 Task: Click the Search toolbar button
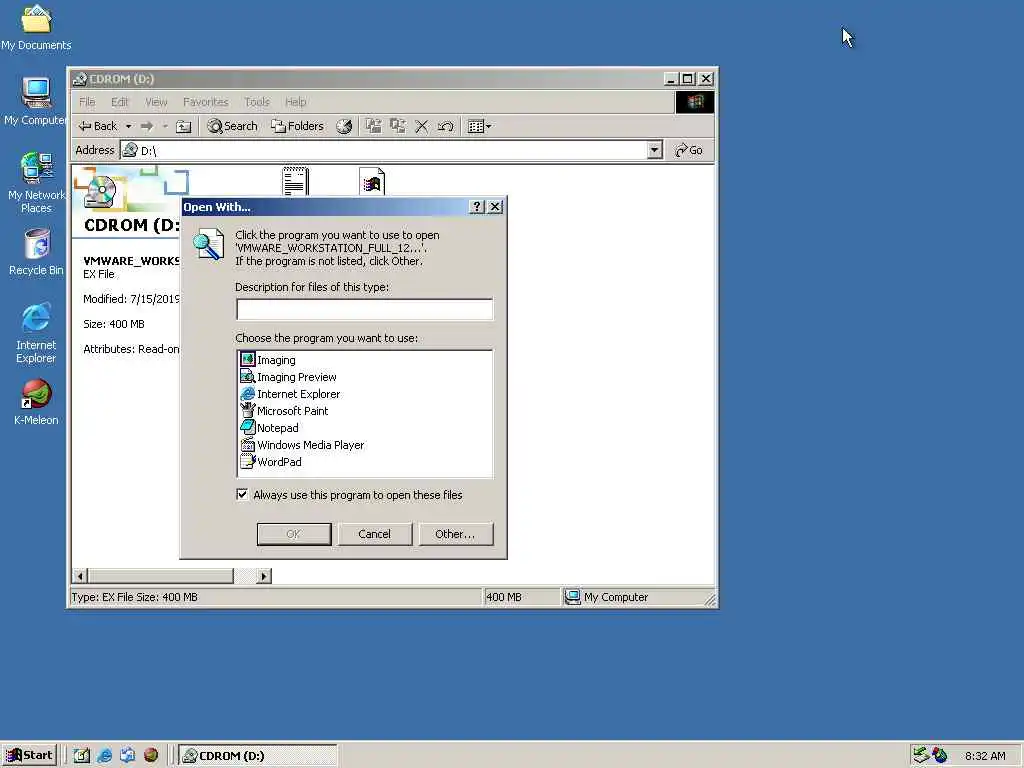click(x=232, y=126)
